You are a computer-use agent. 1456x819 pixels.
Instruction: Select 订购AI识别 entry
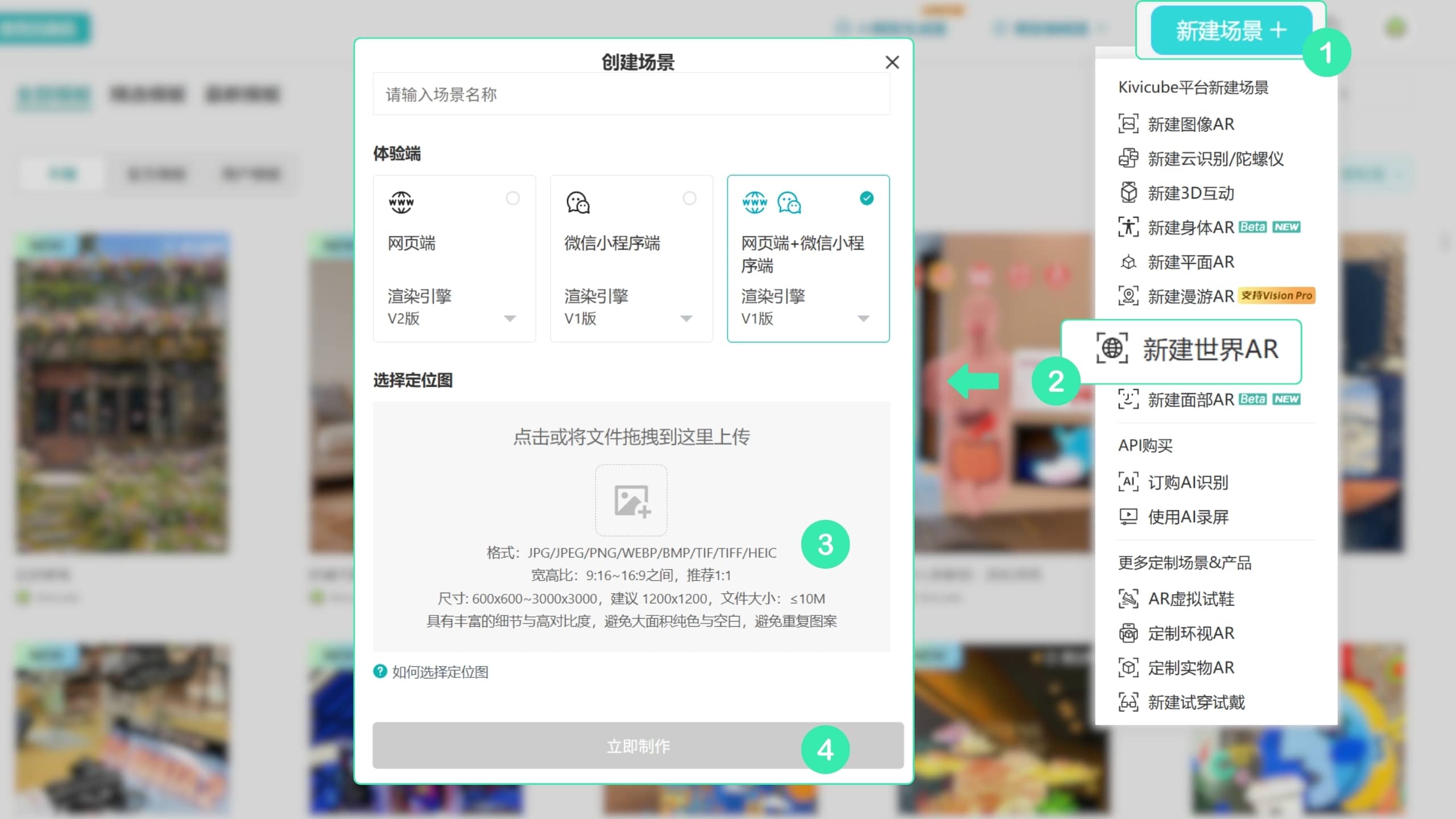point(1188,483)
